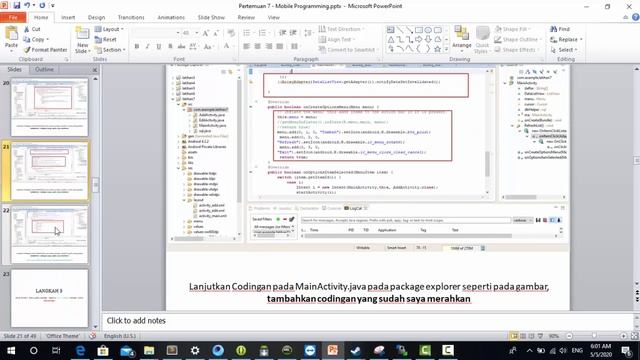Click the Increase List Level indent icon

(293, 33)
